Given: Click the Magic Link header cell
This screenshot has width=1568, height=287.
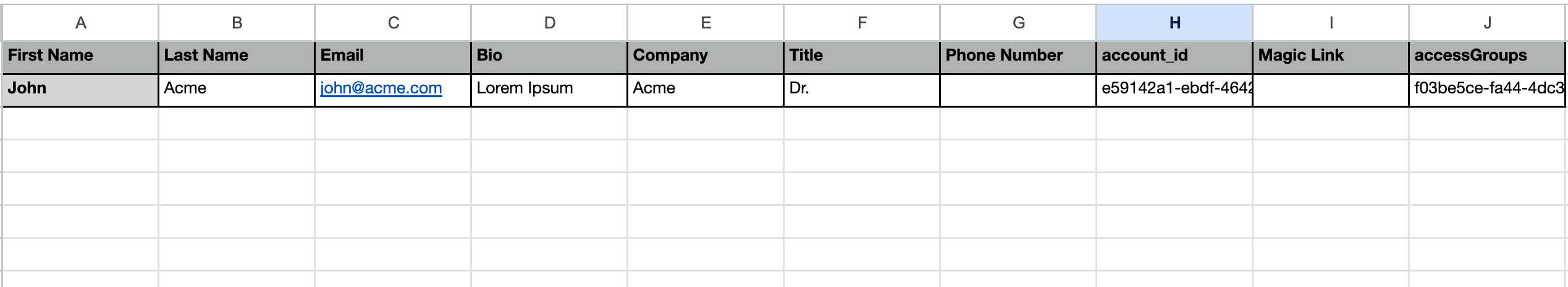Looking at the screenshot, I should (x=1331, y=56).
